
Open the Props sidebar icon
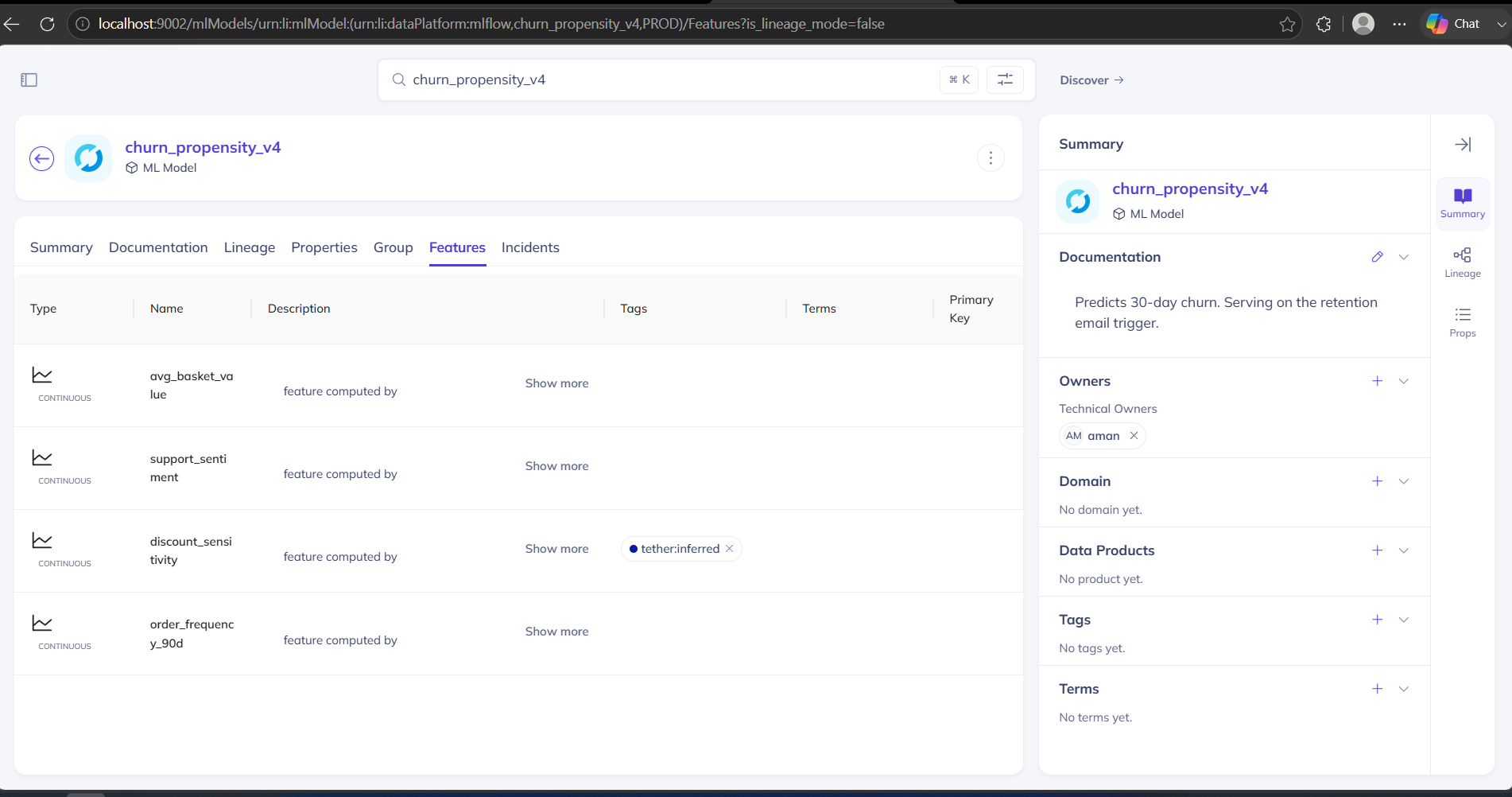tap(1463, 322)
